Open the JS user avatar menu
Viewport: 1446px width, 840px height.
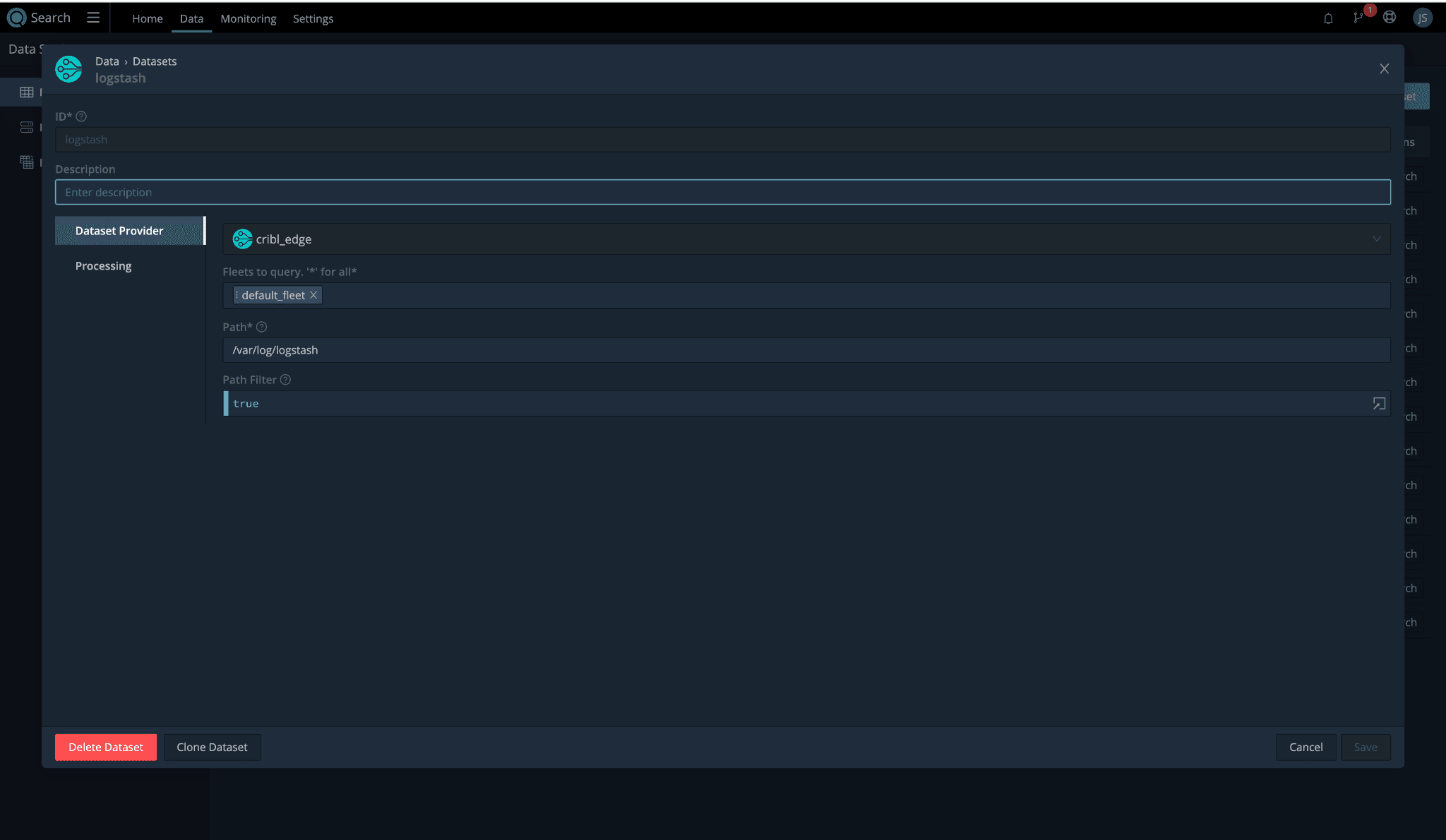[x=1422, y=18]
